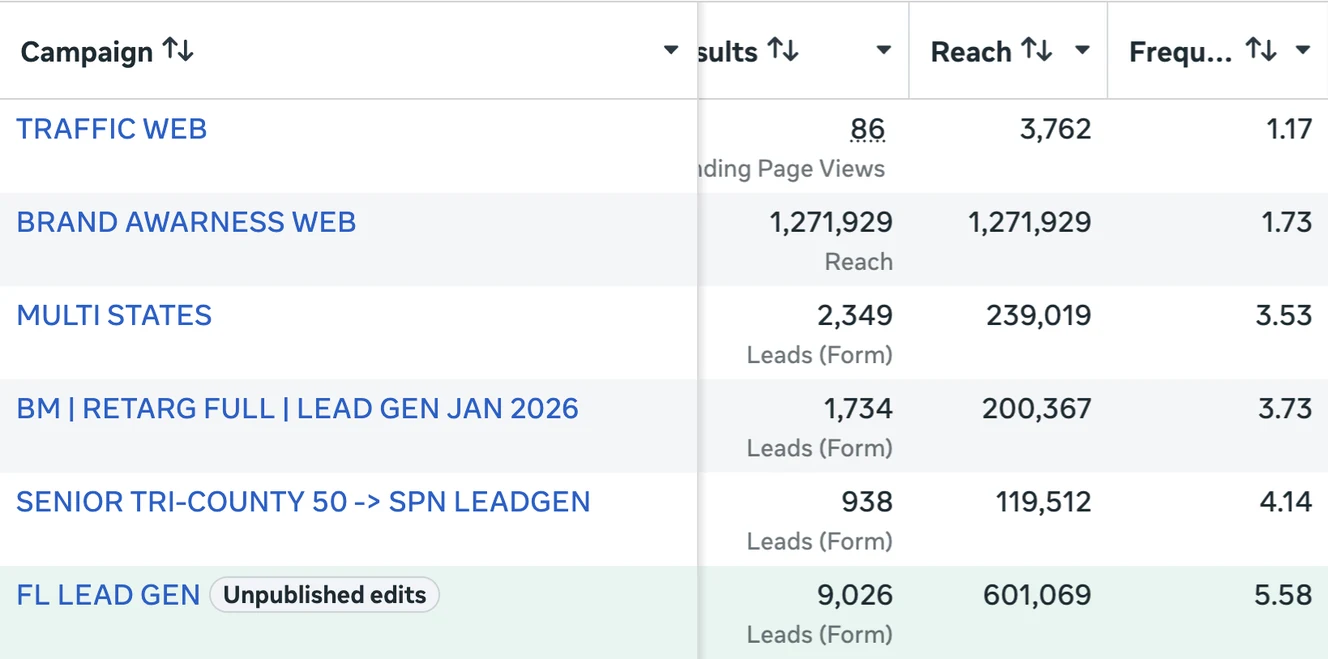Click Leads (Form) label in FL LEAD GEN row

click(x=820, y=635)
